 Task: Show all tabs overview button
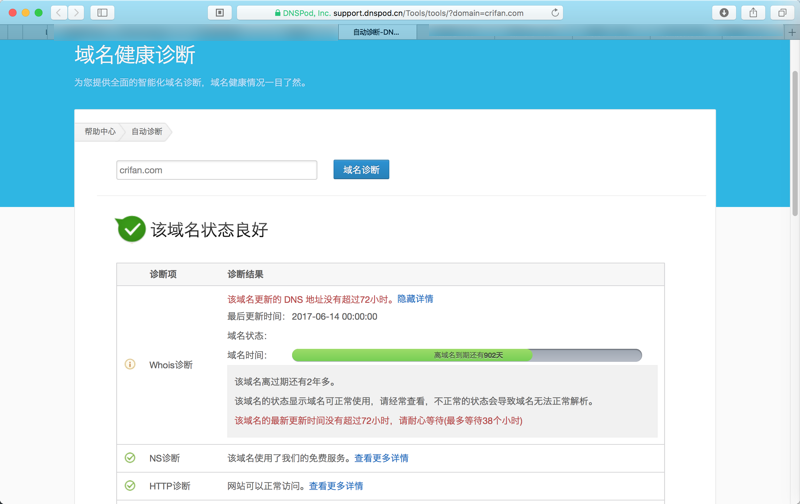782,13
